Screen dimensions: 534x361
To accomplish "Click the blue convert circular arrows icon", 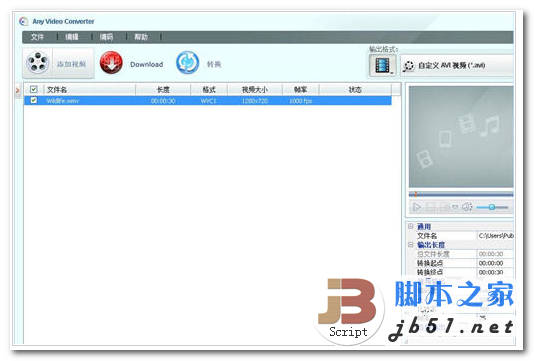I will pyautogui.click(x=187, y=63).
